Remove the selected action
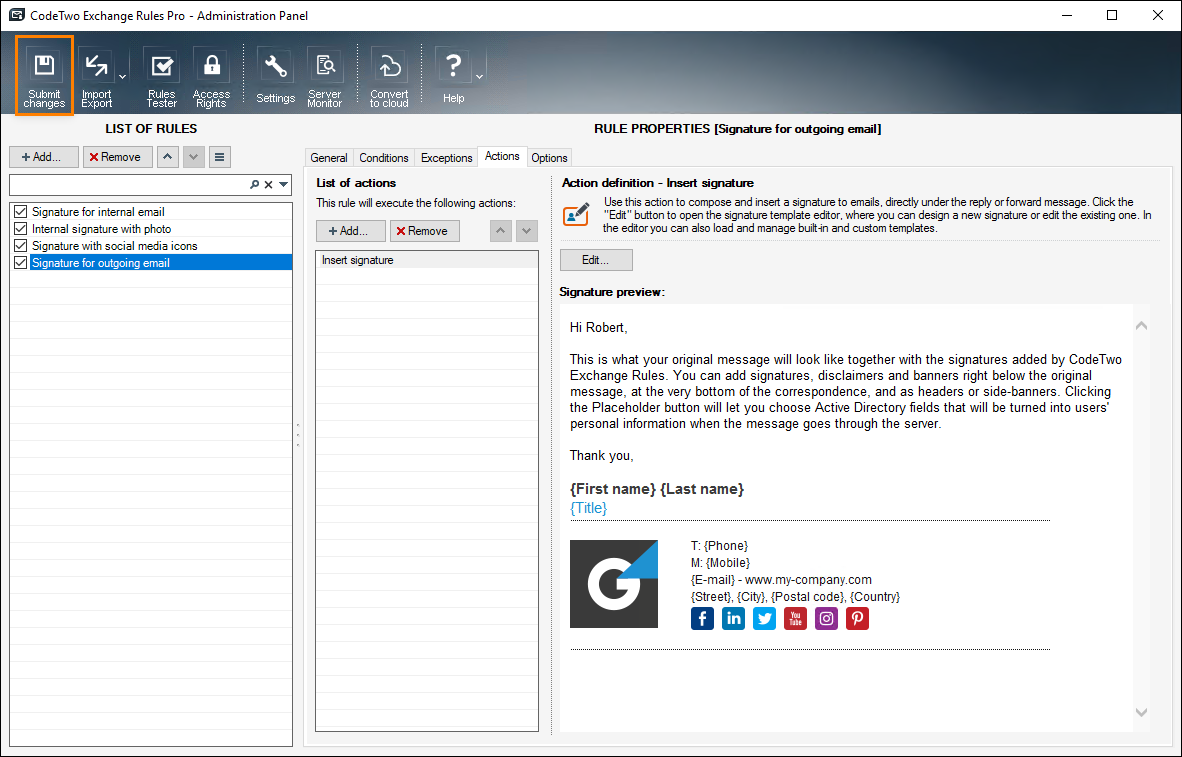Image resolution: width=1182 pixels, height=757 pixels. [424, 231]
